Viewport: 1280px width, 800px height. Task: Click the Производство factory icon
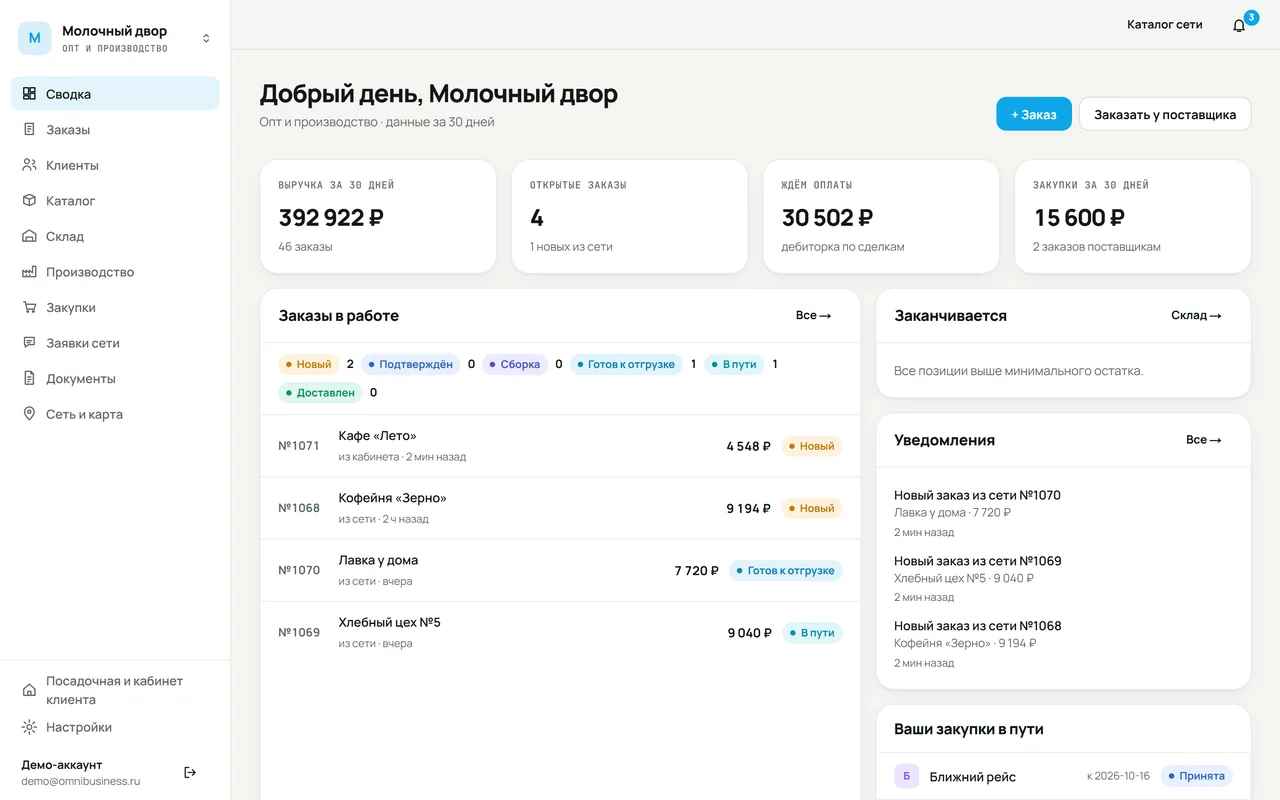[x=29, y=272]
